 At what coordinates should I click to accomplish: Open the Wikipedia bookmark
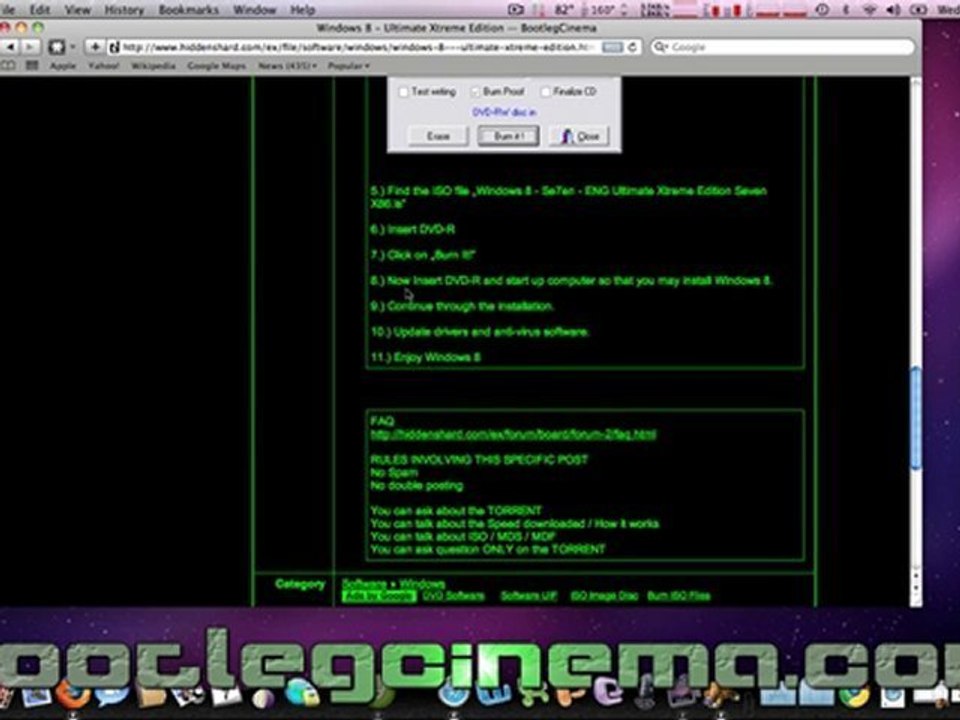pos(153,66)
